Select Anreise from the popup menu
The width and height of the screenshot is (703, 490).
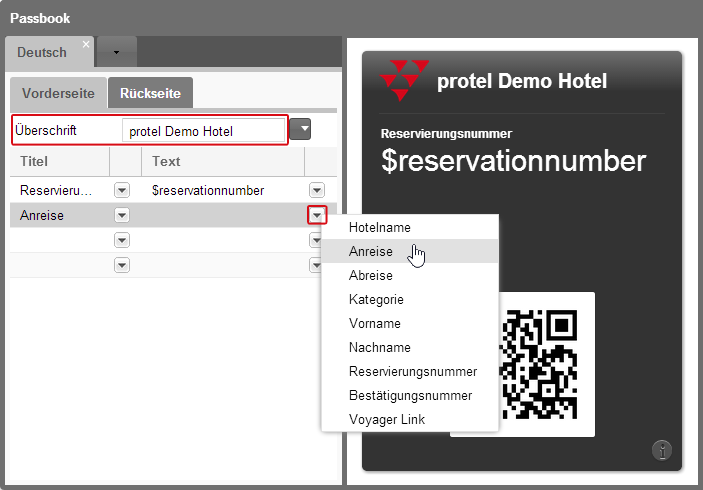click(x=410, y=251)
